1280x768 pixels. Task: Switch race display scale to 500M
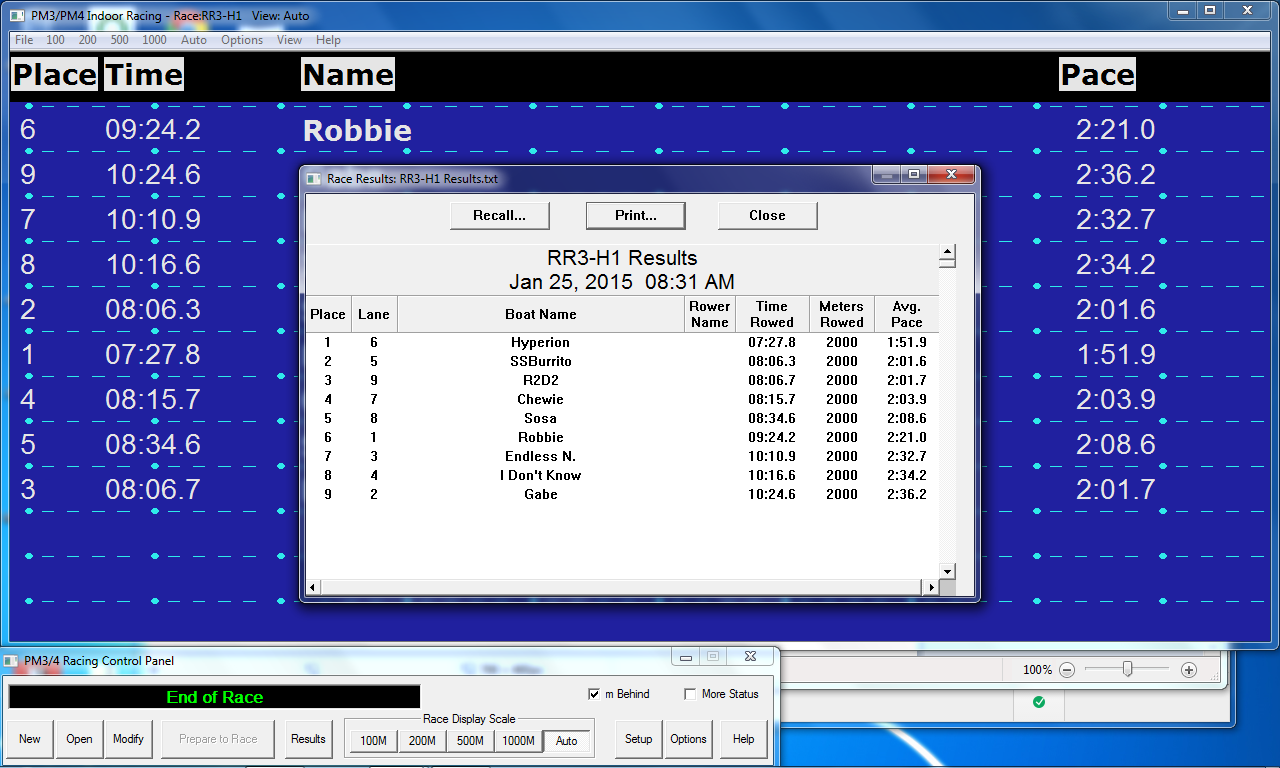(x=470, y=741)
